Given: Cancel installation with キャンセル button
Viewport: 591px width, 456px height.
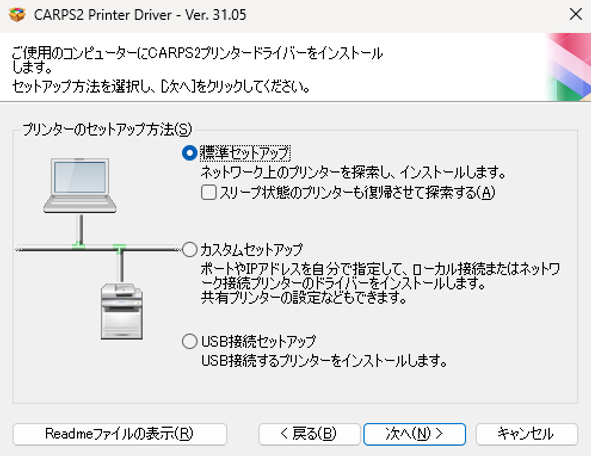Looking at the screenshot, I should coord(527,434).
